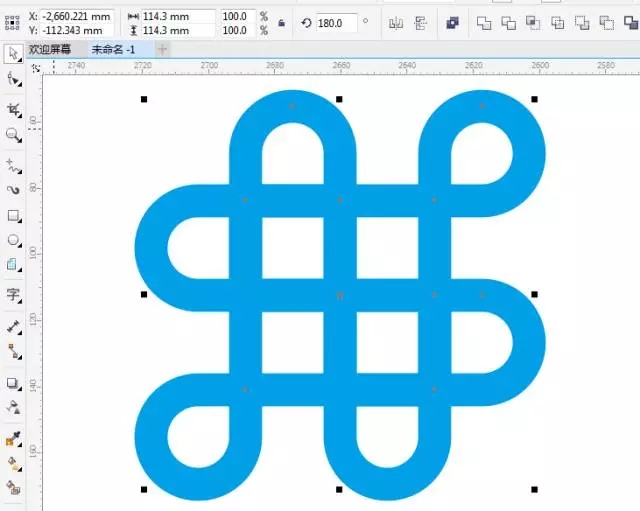640x511 pixels.
Task: Edit the object height field
Action: click(x=177, y=30)
